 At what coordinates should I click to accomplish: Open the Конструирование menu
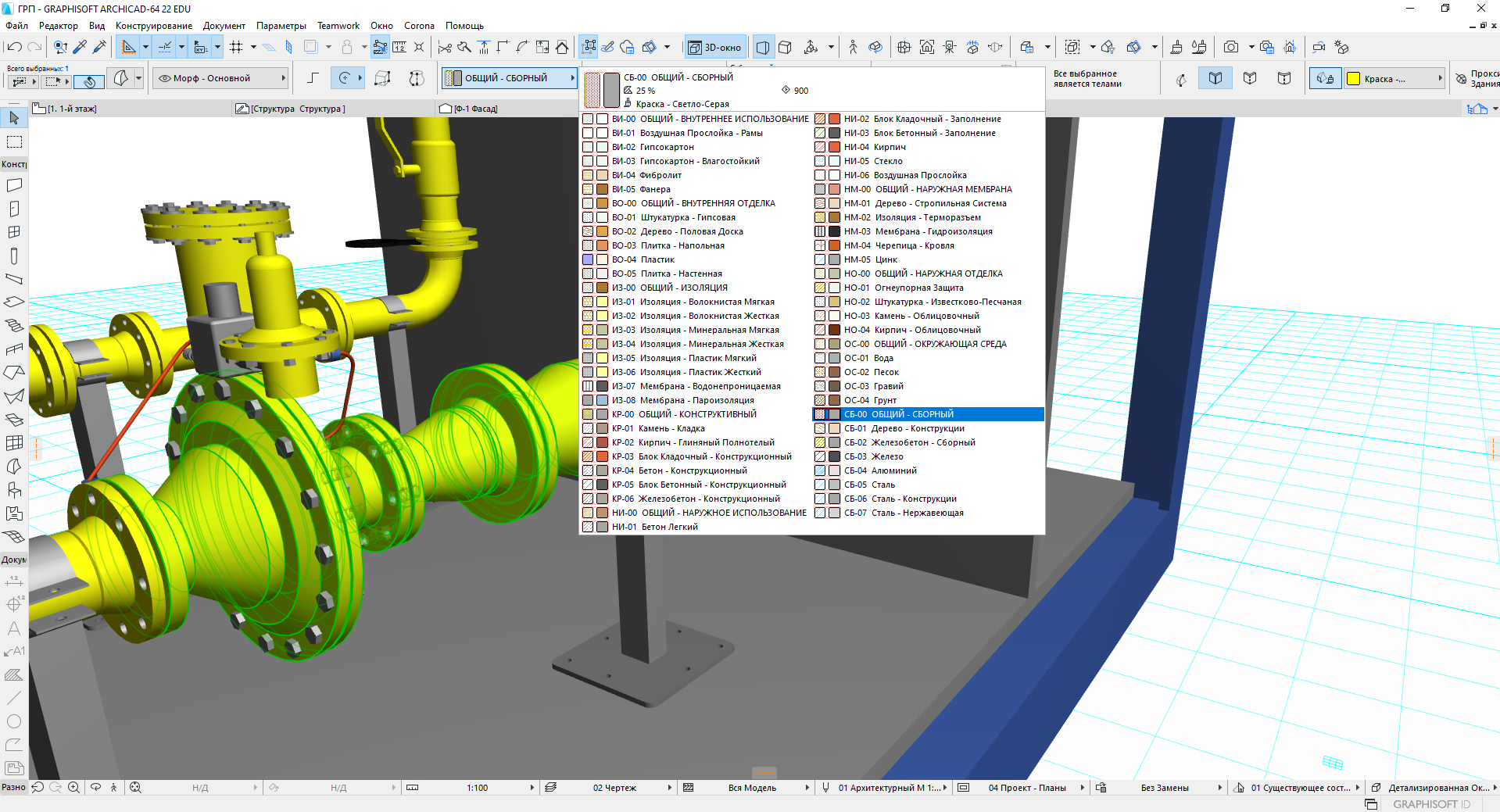(x=153, y=26)
